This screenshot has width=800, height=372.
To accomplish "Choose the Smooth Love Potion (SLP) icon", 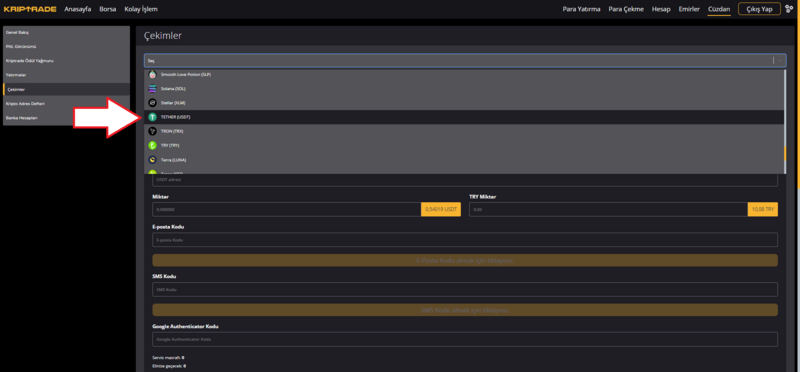I will click(152, 75).
